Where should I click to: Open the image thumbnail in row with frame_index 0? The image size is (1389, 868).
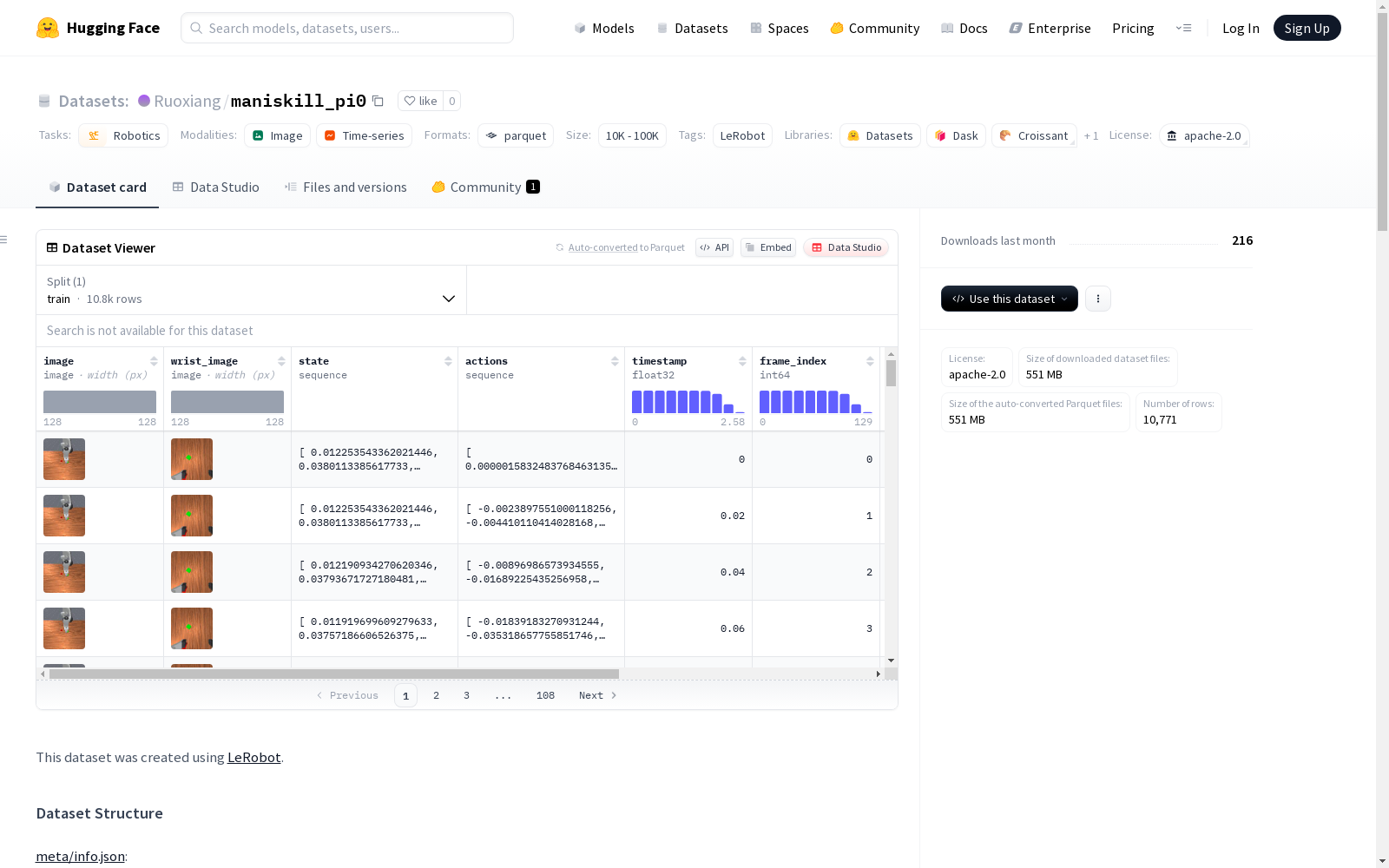[64, 459]
